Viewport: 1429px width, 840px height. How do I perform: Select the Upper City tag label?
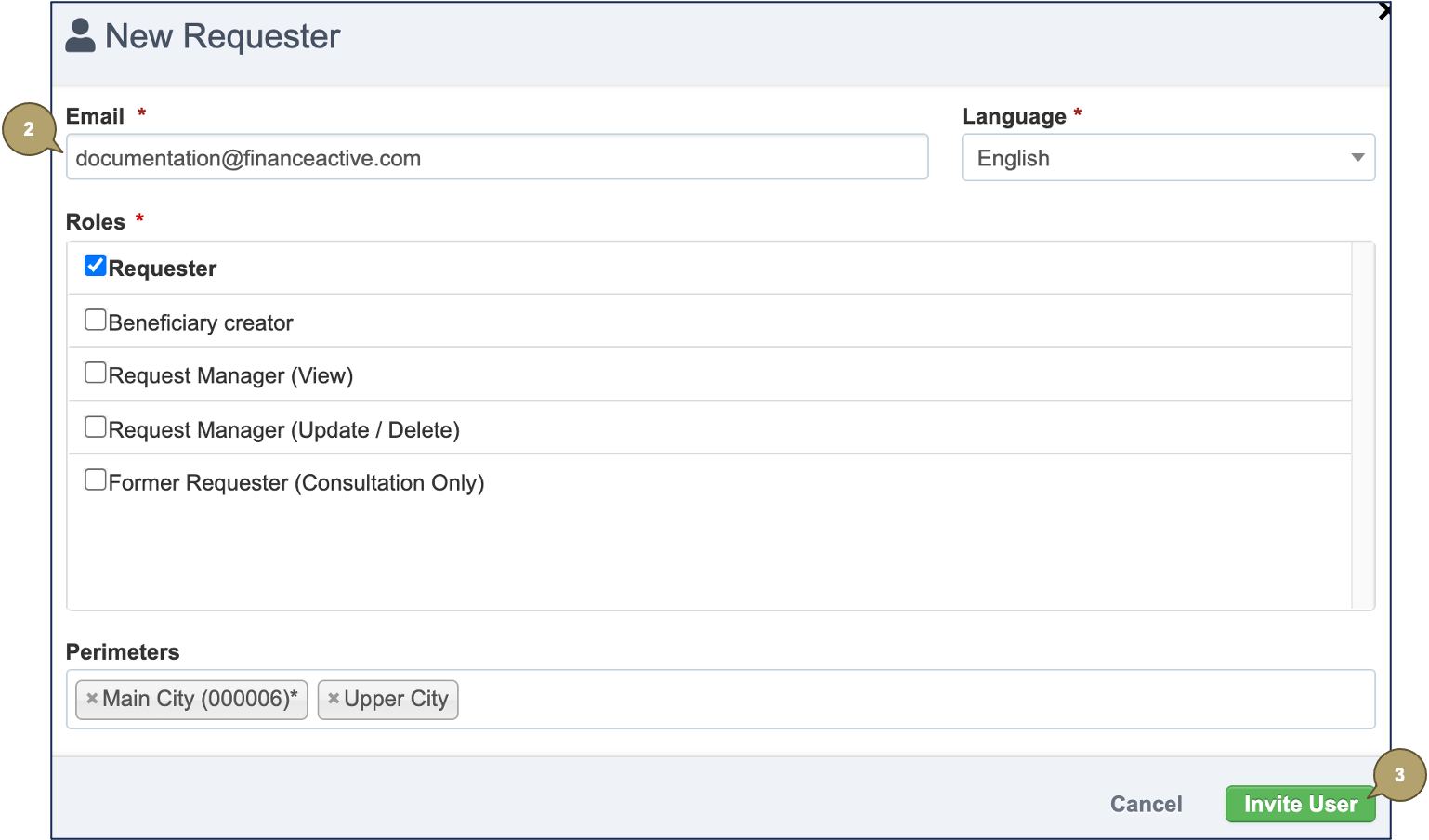396,699
